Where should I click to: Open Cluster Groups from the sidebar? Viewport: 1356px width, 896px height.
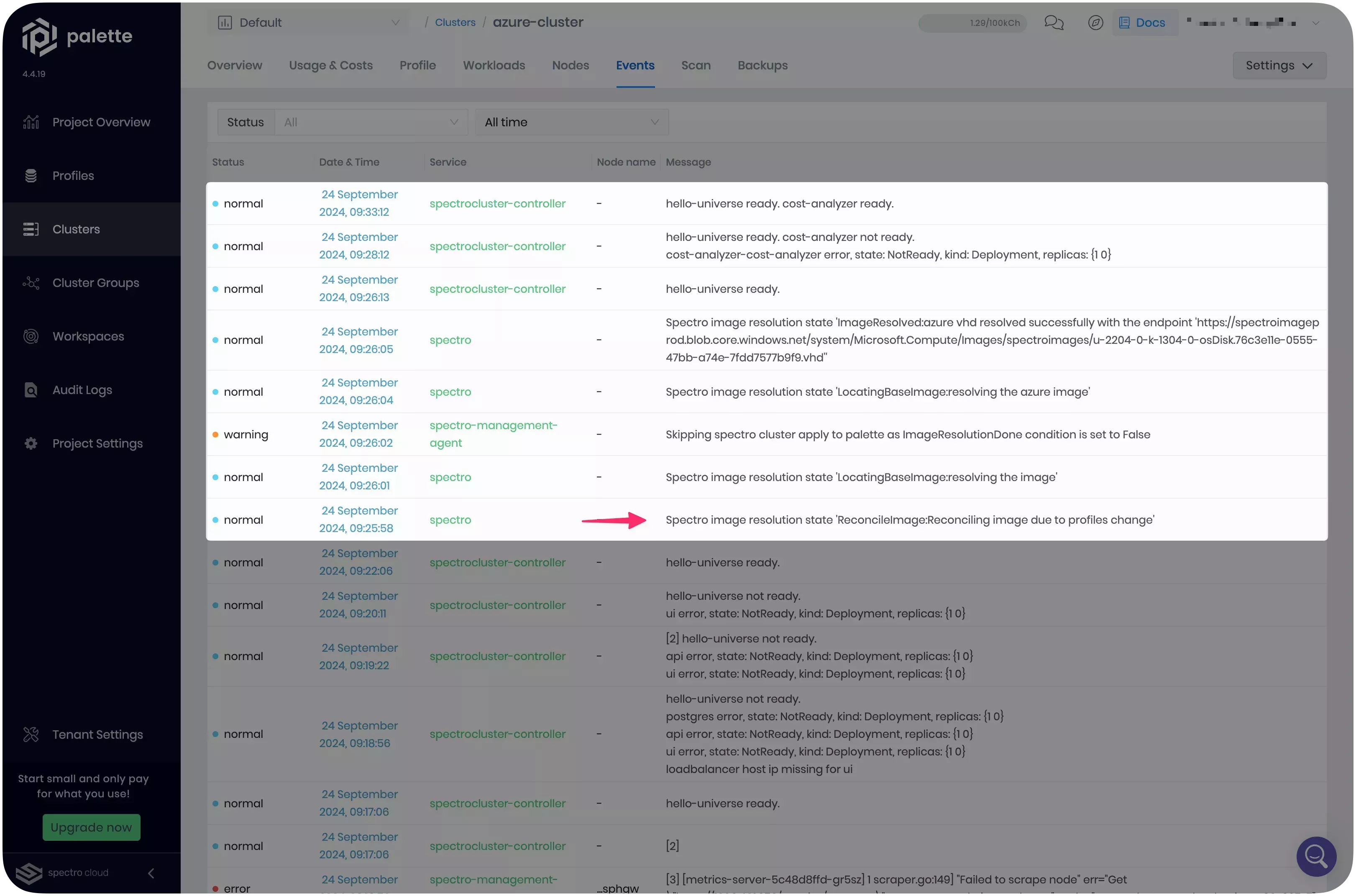(x=31, y=282)
